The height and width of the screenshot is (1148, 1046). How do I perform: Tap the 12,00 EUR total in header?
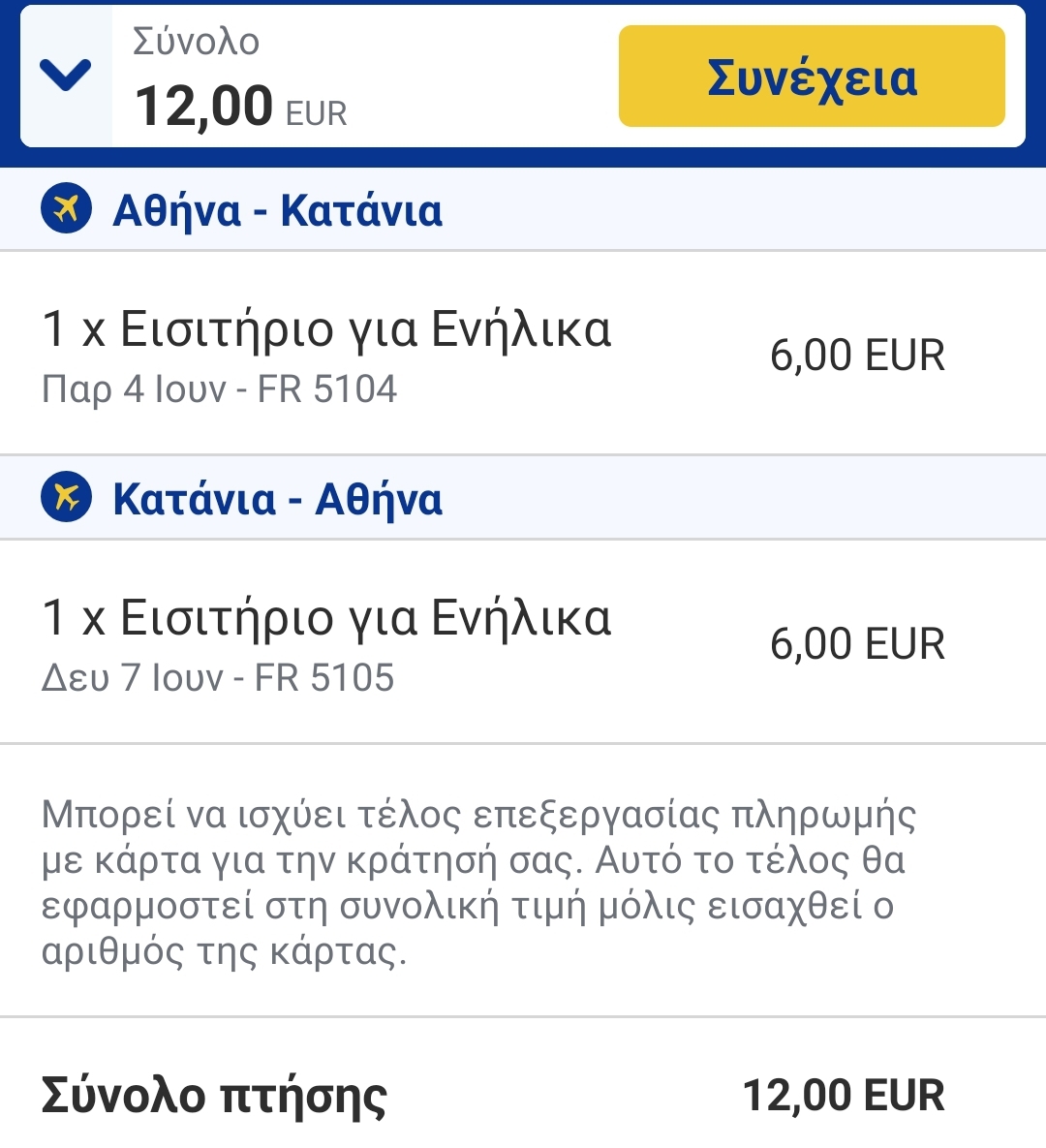pyautogui.click(x=240, y=107)
